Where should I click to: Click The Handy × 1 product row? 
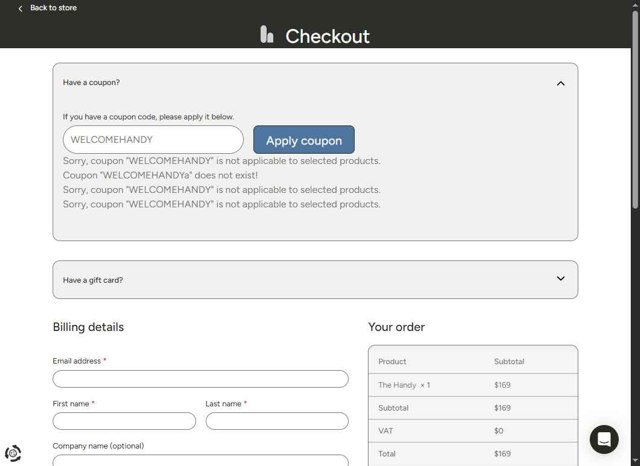473,385
